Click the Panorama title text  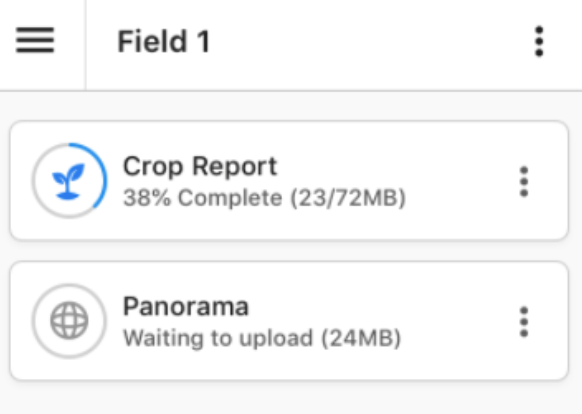tap(186, 306)
